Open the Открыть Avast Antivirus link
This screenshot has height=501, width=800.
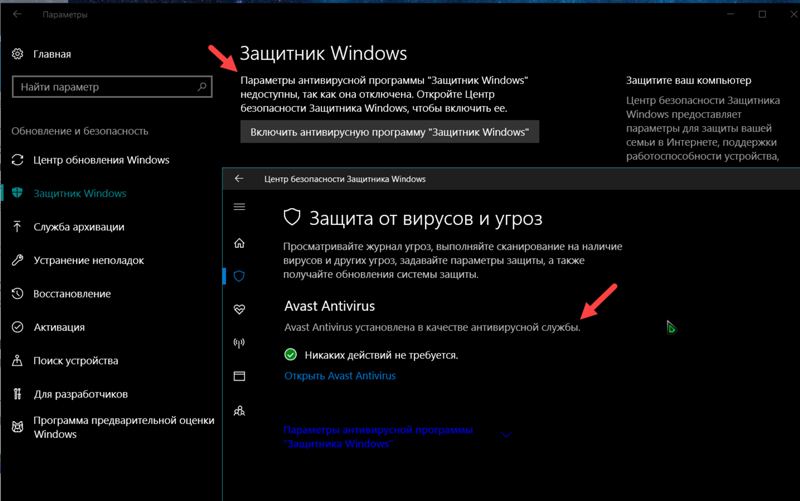[340, 375]
